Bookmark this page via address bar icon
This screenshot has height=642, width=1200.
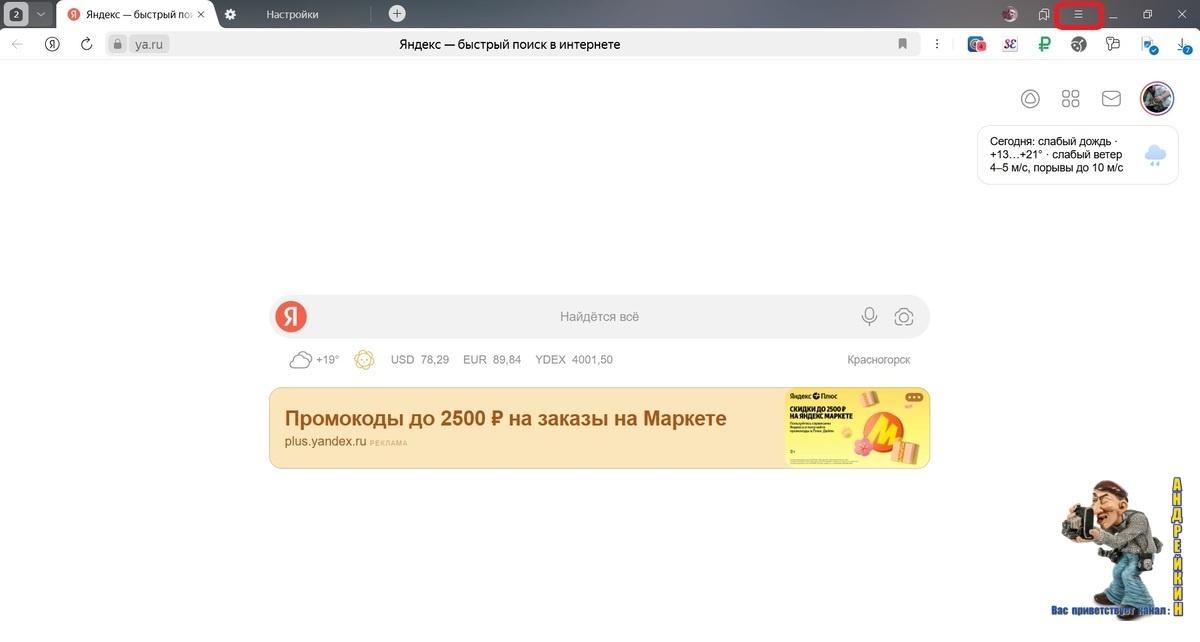tap(902, 44)
